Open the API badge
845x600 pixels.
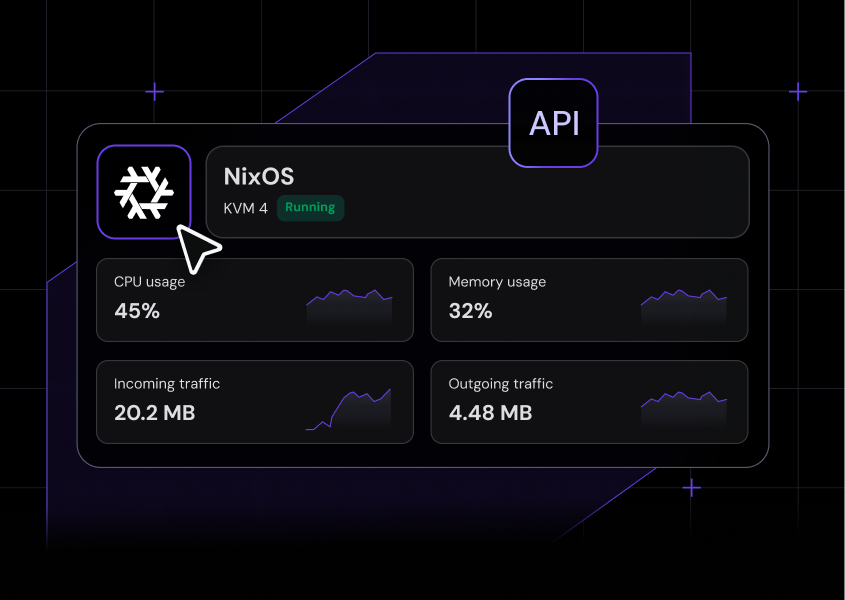coord(553,123)
